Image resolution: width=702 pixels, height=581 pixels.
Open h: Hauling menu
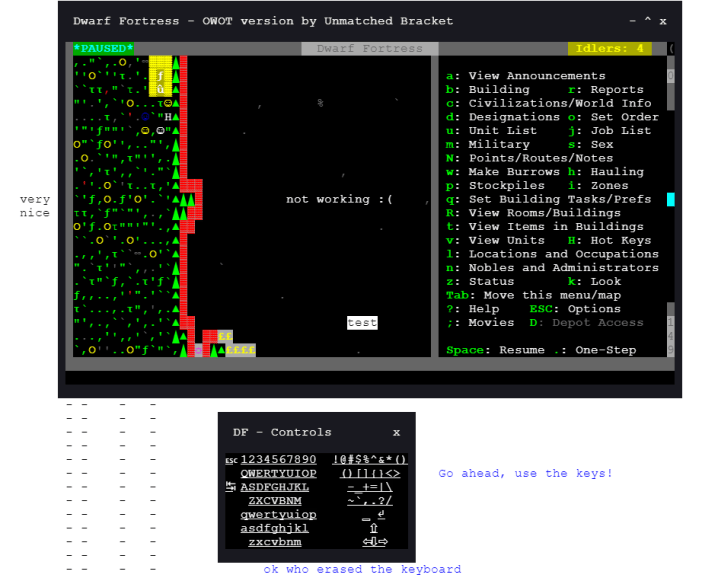coord(606,172)
